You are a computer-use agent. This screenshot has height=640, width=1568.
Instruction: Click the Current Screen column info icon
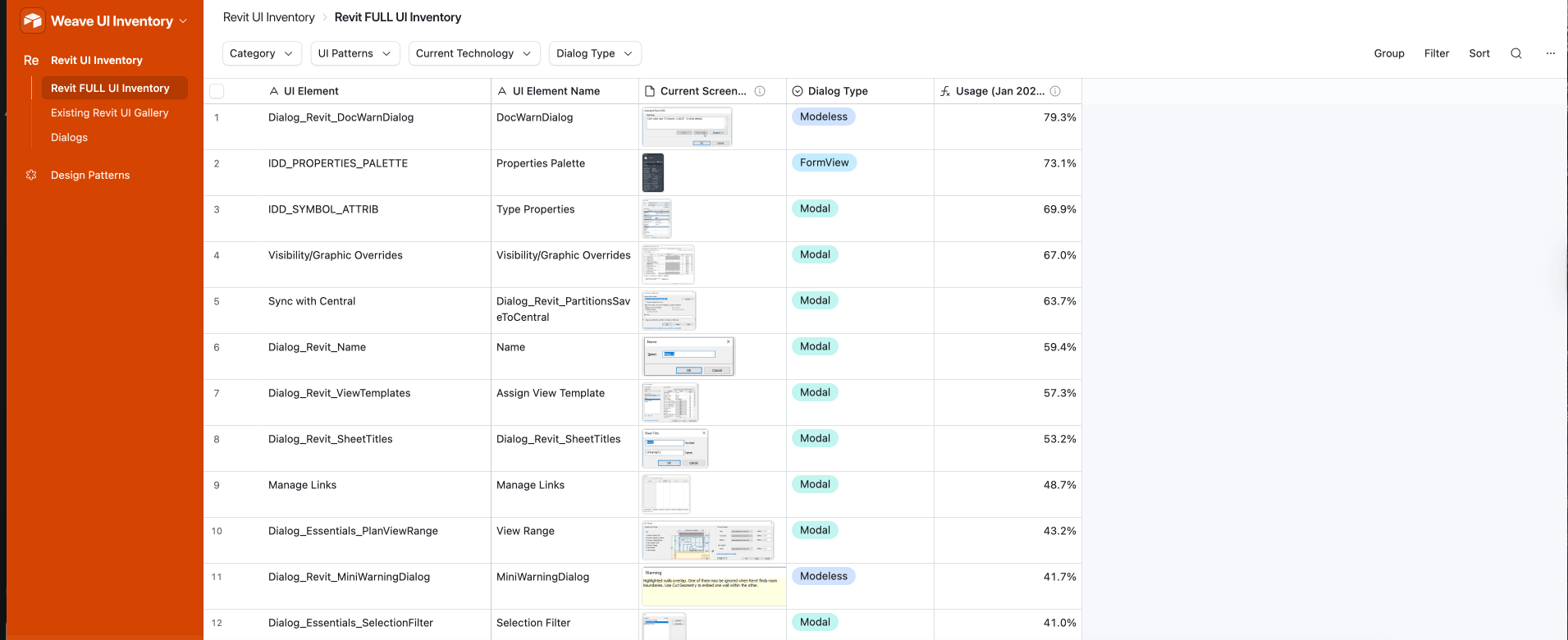[760, 91]
